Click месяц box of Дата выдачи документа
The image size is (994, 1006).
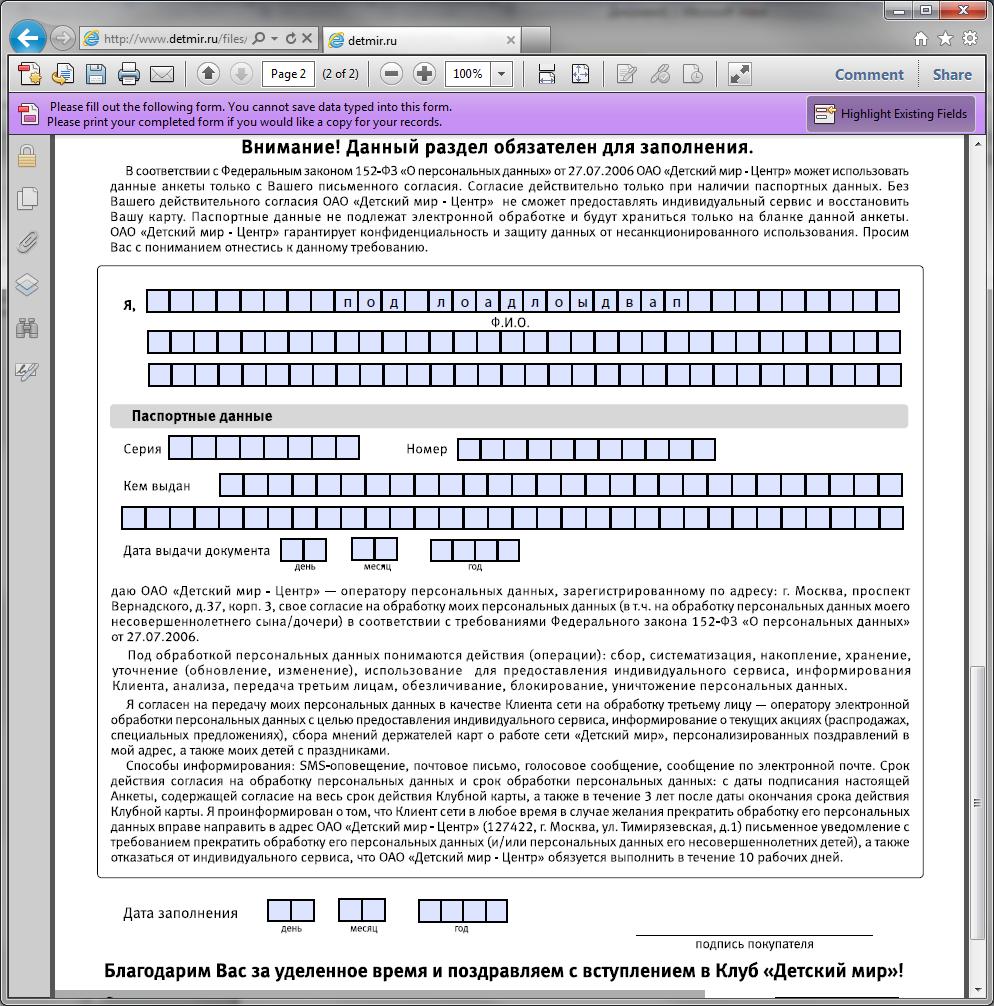click(375, 550)
